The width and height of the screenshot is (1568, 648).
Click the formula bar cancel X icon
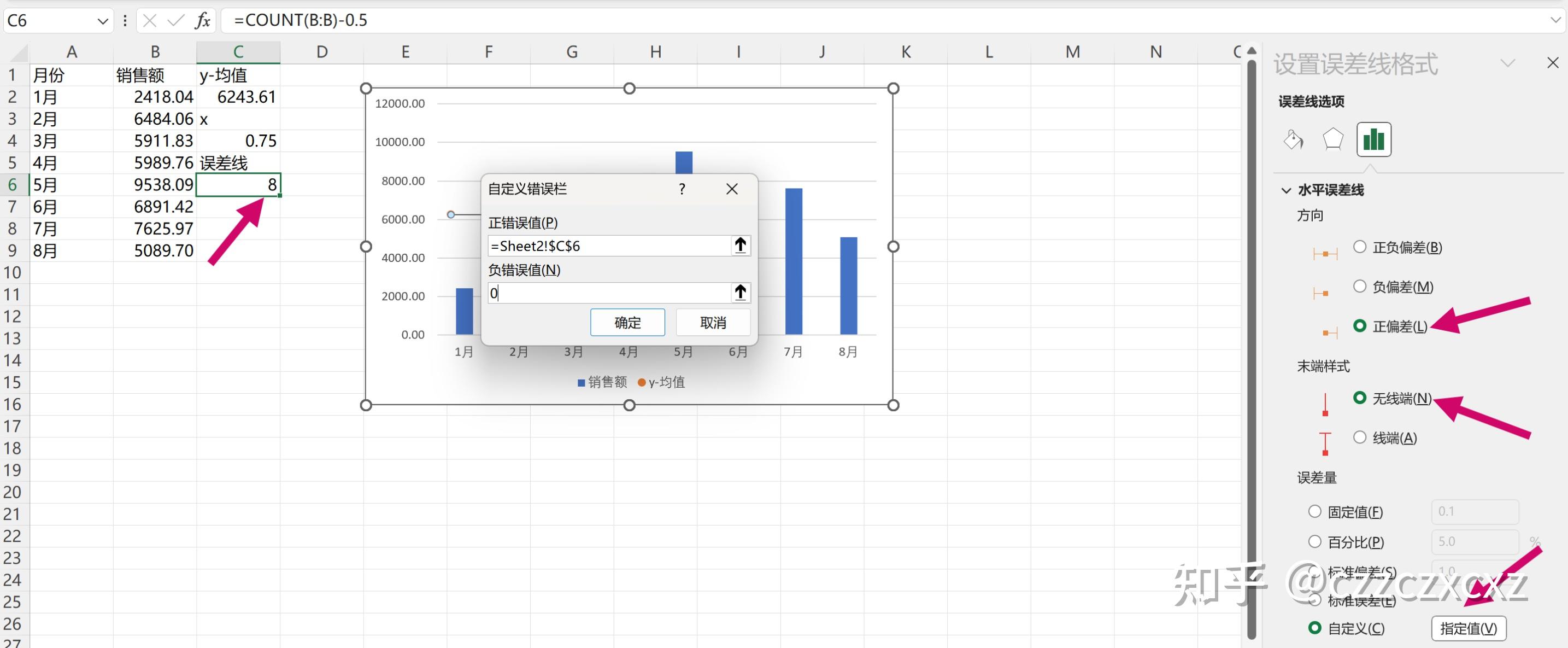tap(150, 21)
